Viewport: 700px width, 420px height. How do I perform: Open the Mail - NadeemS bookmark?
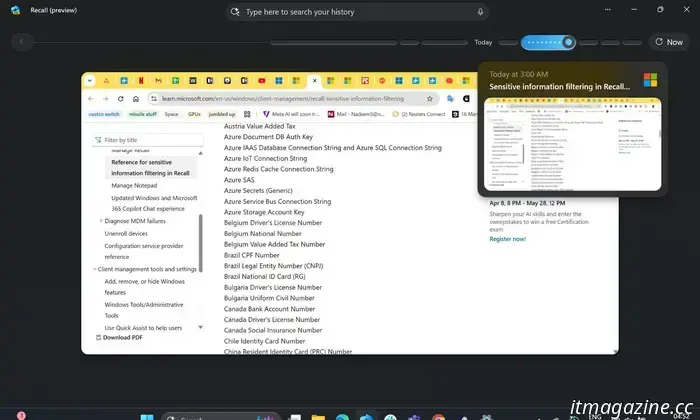pos(356,114)
